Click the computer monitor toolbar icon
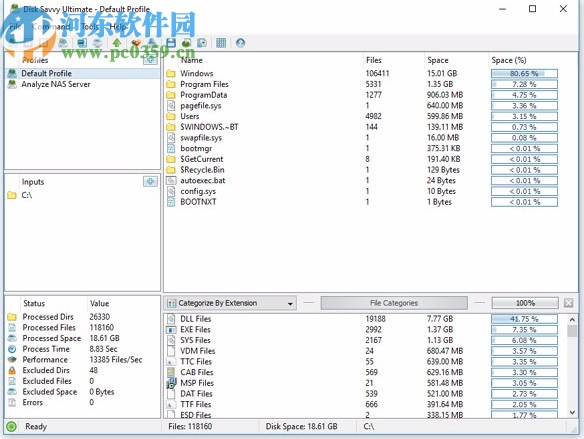The width and height of the screenshot is (584, 439). pyautogui.click(x=82, y=43)
